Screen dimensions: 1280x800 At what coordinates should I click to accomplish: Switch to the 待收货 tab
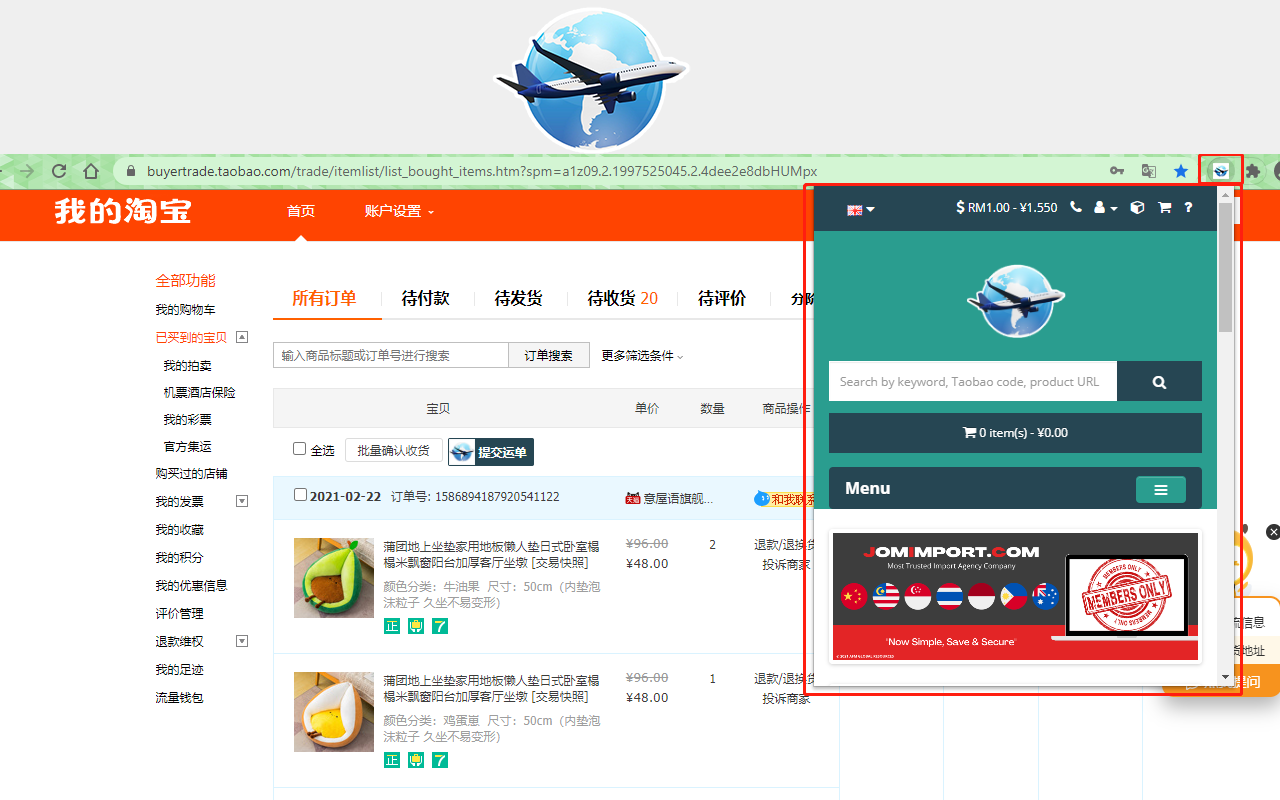point(622,298)
